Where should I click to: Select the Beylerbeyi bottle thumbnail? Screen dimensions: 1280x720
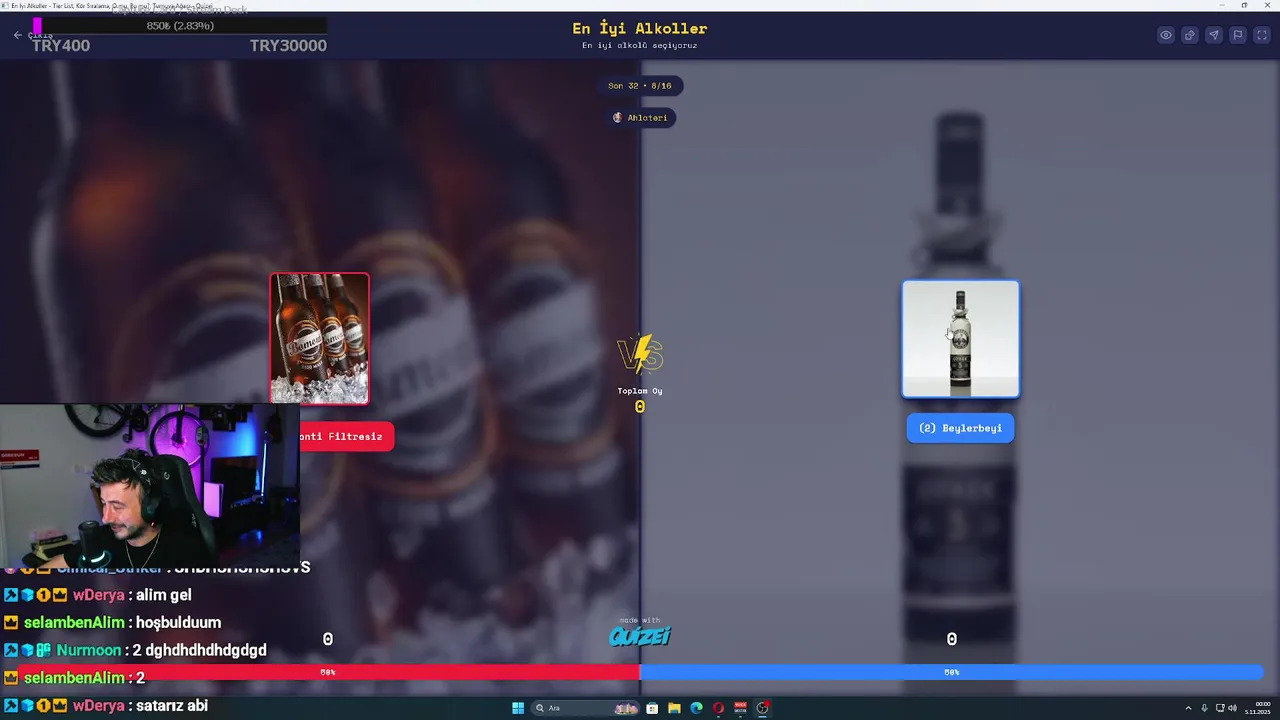coord(961,339)
